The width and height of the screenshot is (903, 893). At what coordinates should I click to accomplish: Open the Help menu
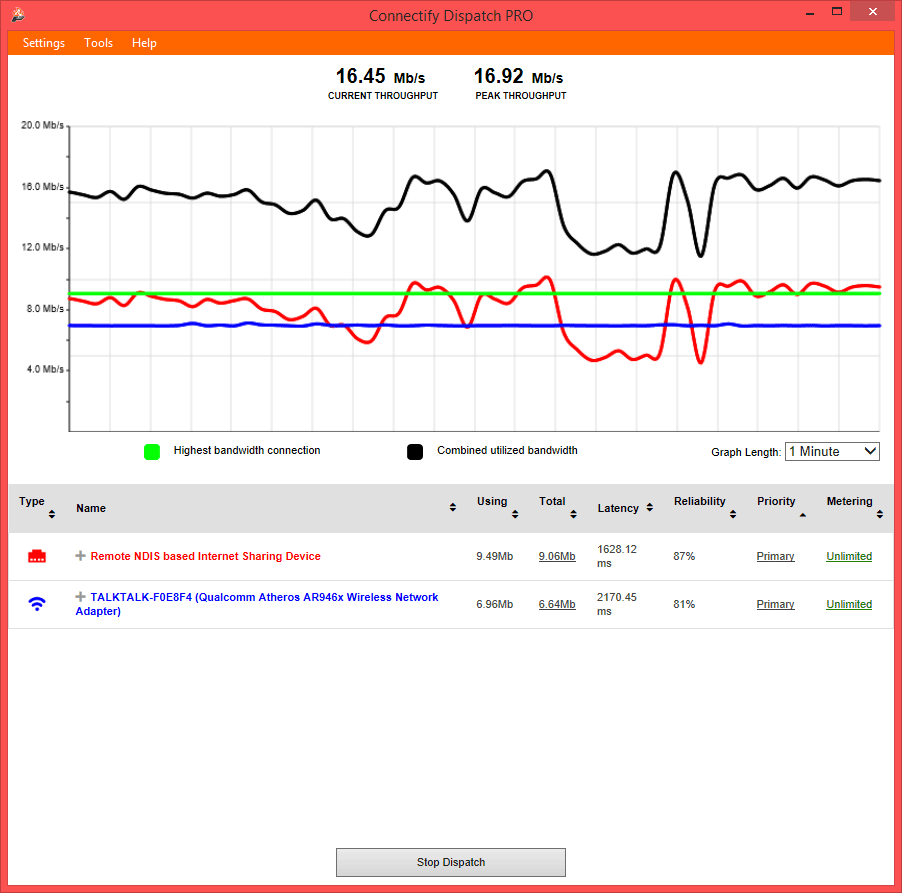click(144, 43)
